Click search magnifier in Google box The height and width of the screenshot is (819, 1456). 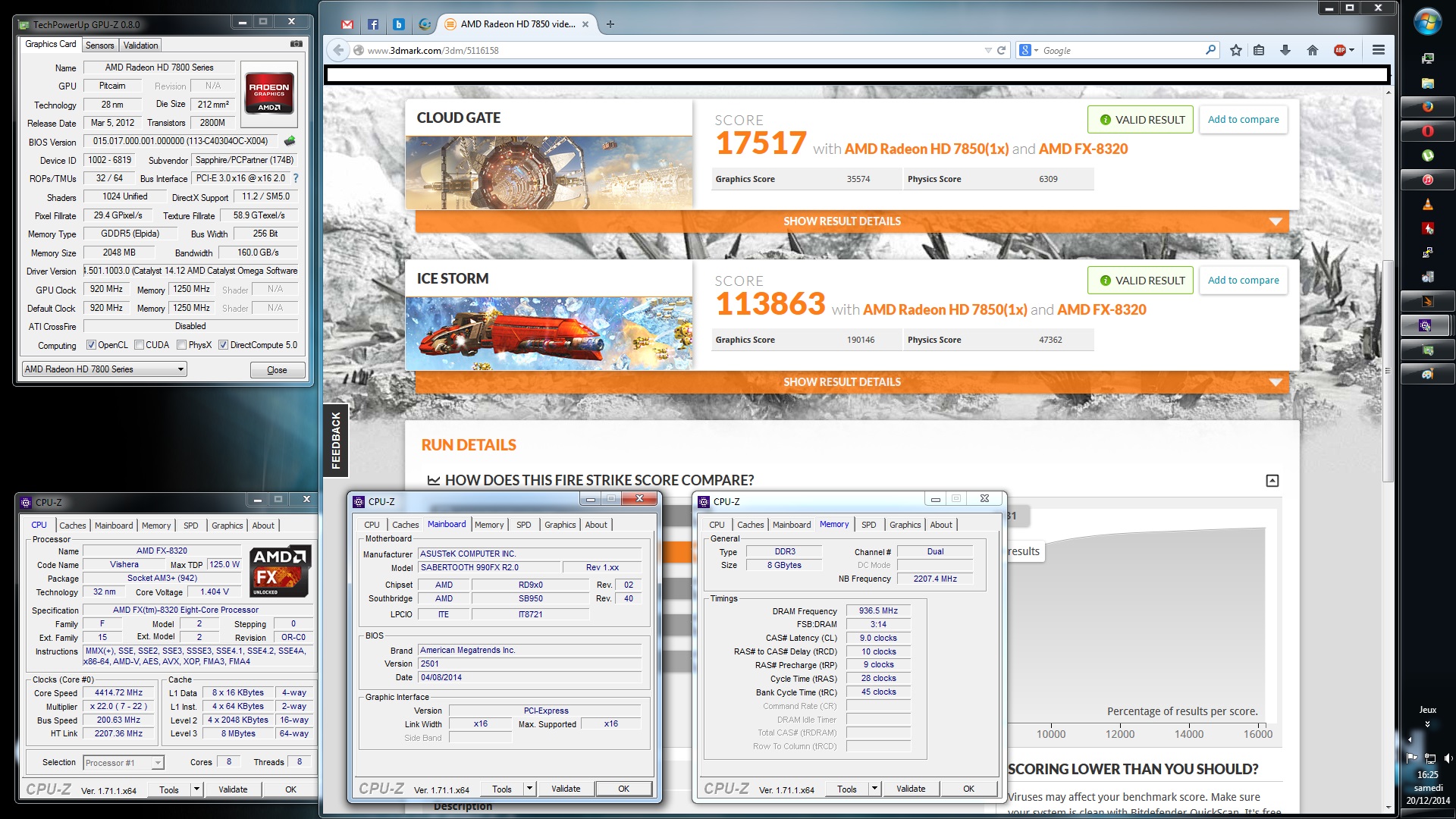click(1210, 50)
